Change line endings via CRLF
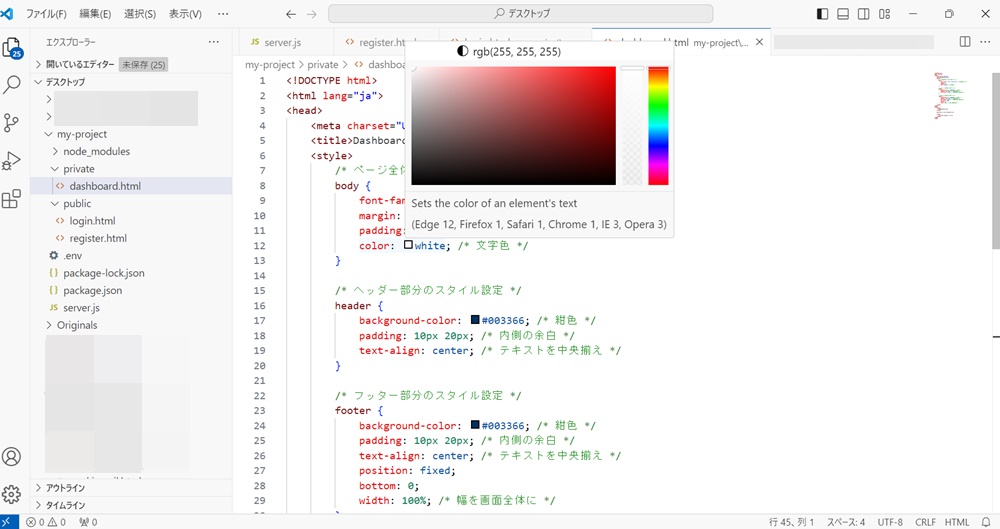The width and height of the screenshot is (1000, 529). click(925, 522)
